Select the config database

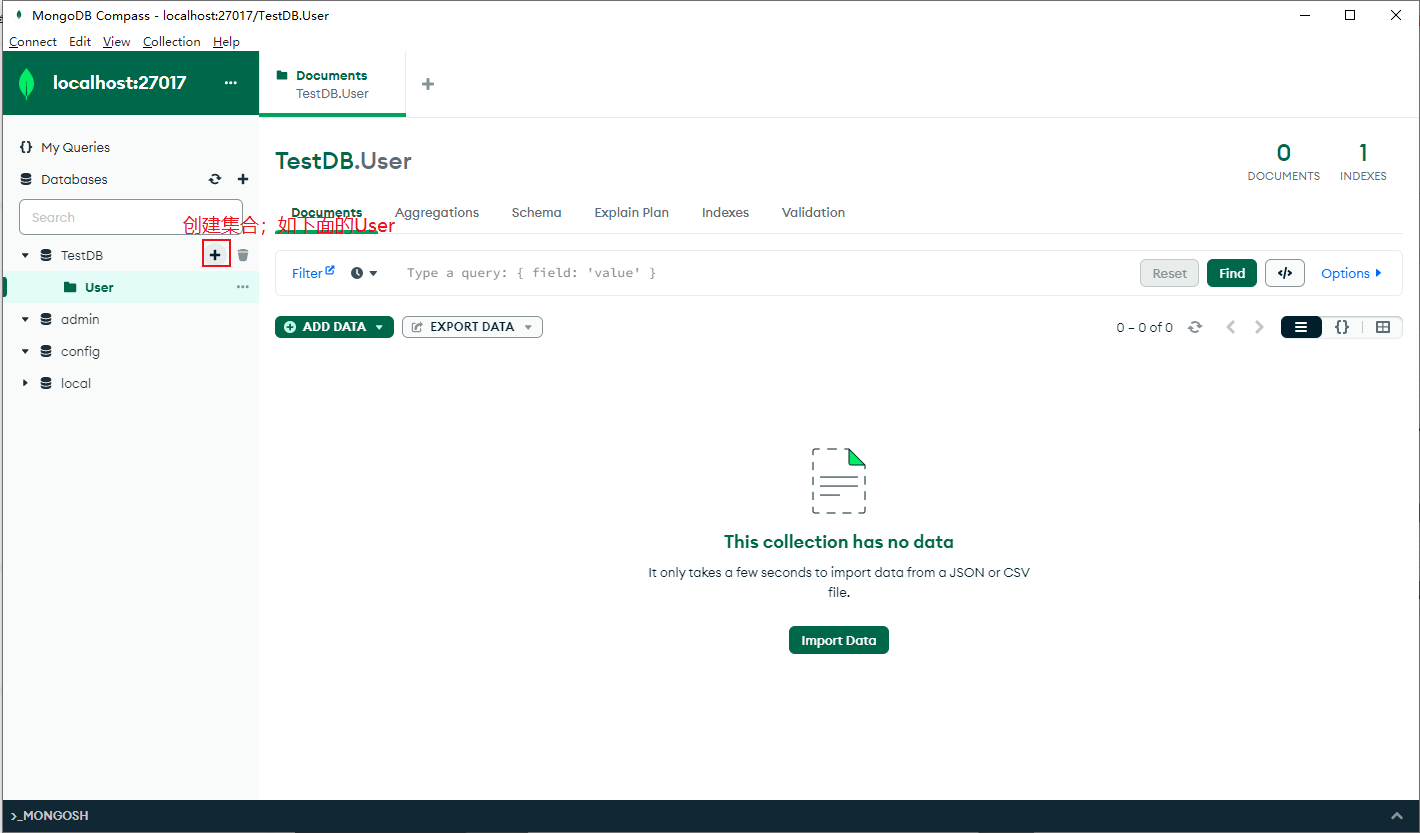[x=80, y=351]
